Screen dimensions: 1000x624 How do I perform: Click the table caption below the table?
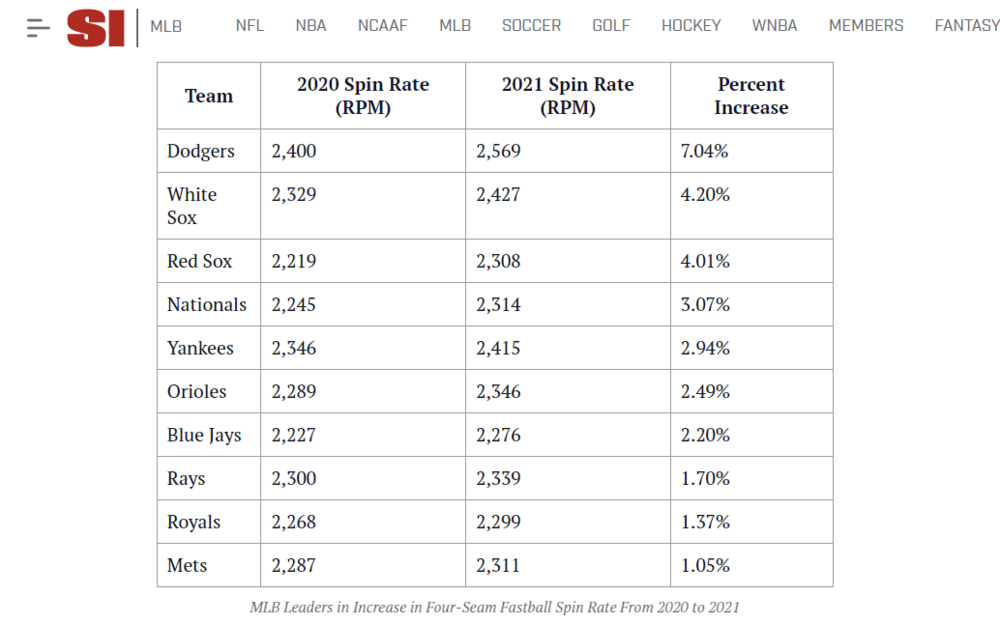[x=495, y=607]
